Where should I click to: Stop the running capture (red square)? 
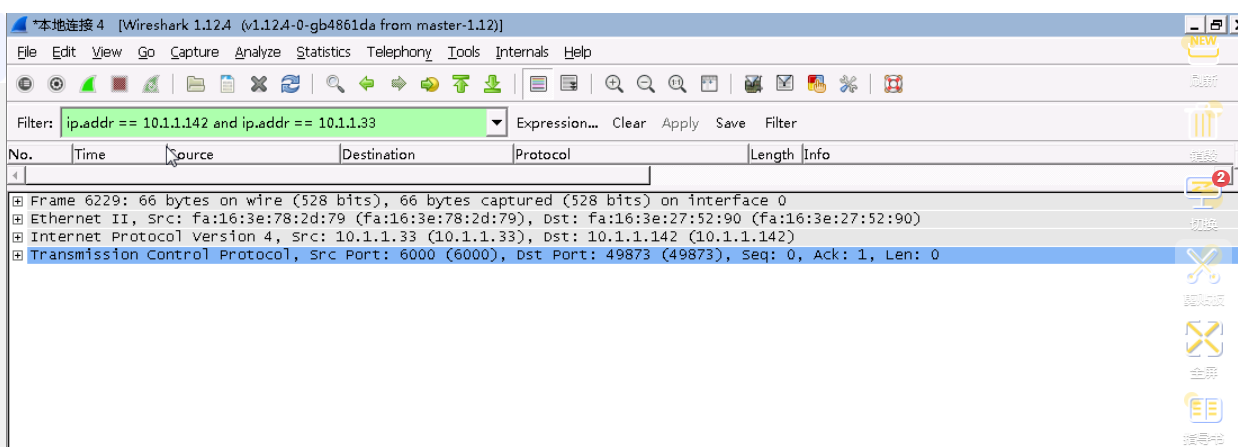(119, 85)
